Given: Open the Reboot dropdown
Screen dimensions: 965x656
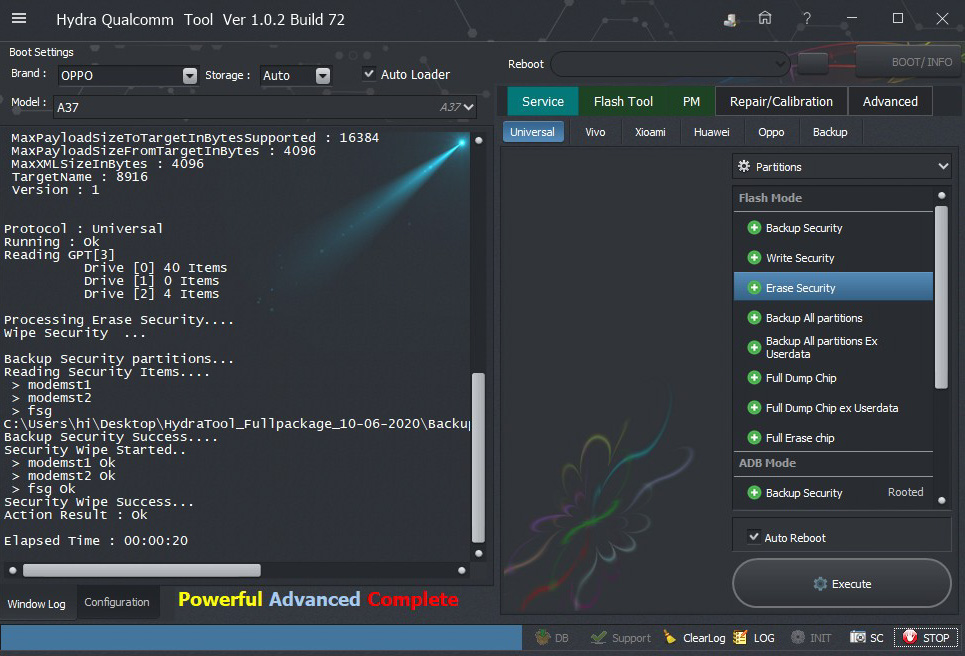Looking at the screenshot, I should [x=671, y=64].
